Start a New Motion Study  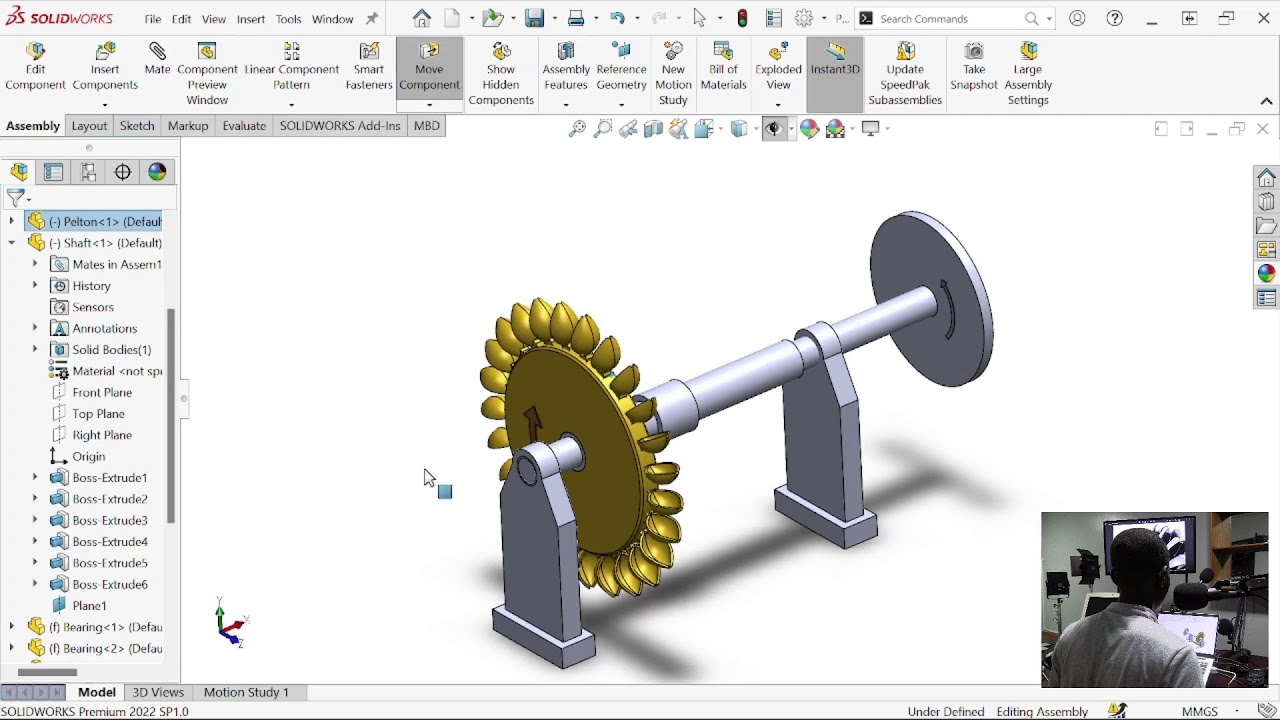click(673, 75)
